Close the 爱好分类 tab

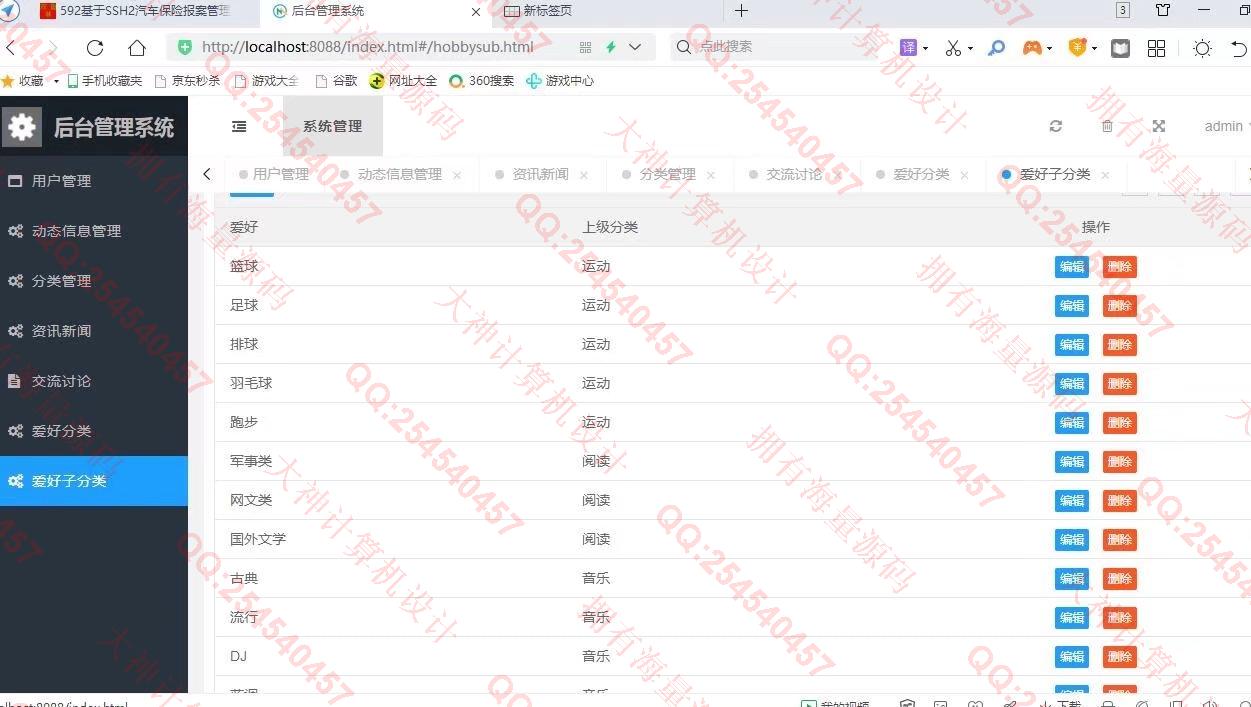click(964, 175)
